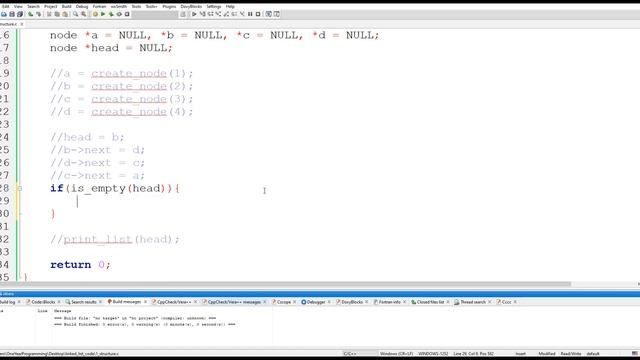This screenshot has height=360, width=640.
Task: Click the Save all files icon
Action: coord(20,14)
